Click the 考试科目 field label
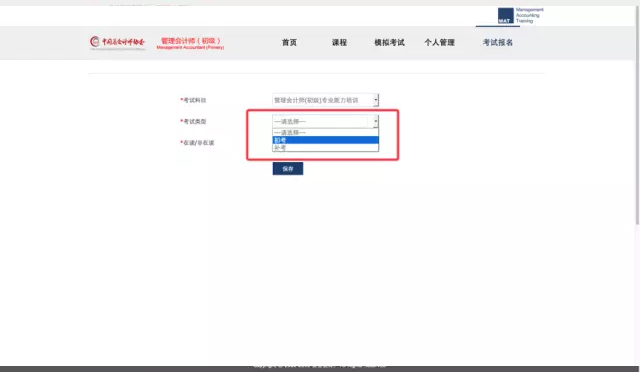Viewport: 640px width, 372px height. [x=193, y=100]
